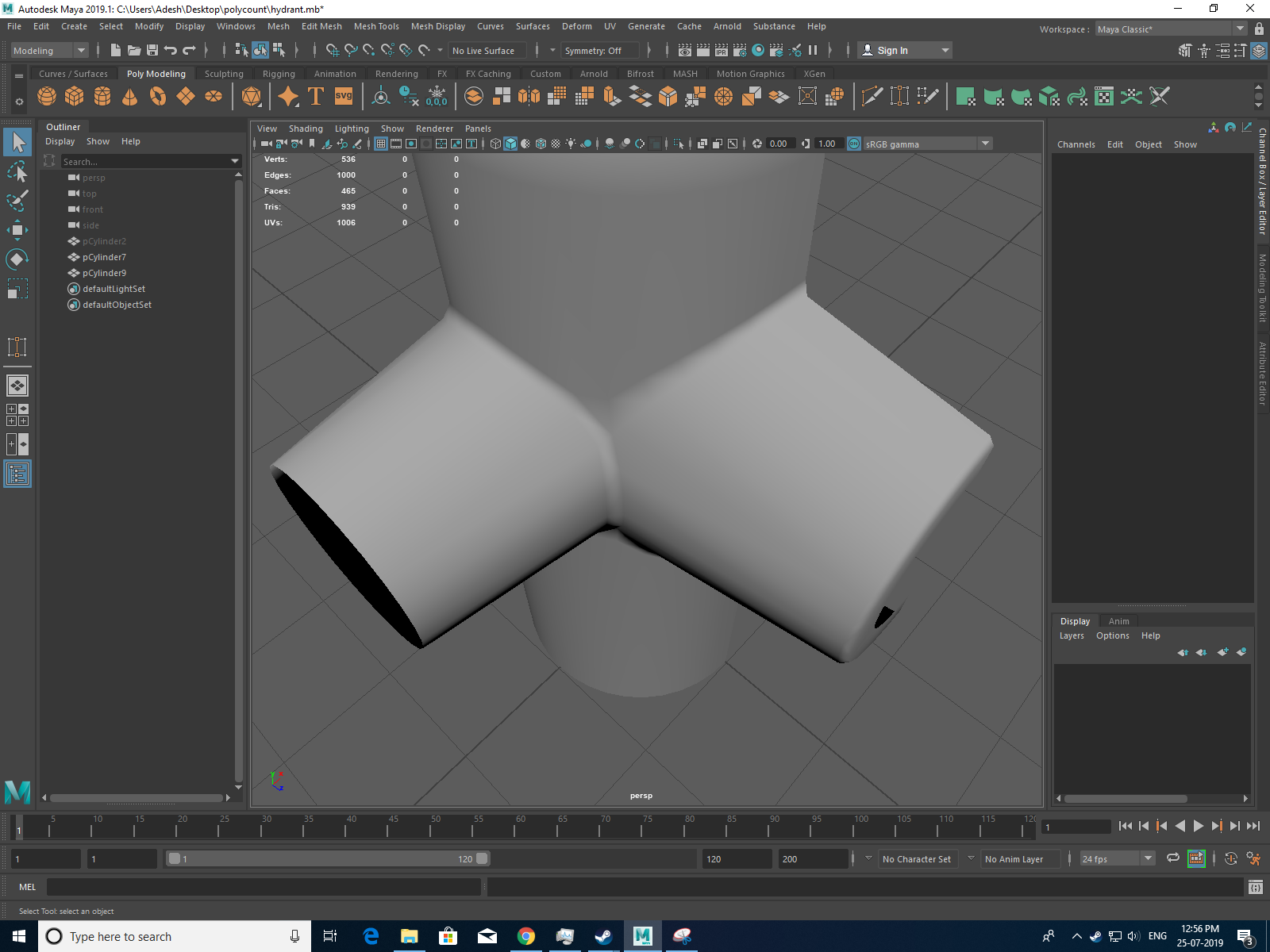Switch to the Sculpting shelf tab
1270x952 pixels.
pyautogui.click(x=224, y=74)
